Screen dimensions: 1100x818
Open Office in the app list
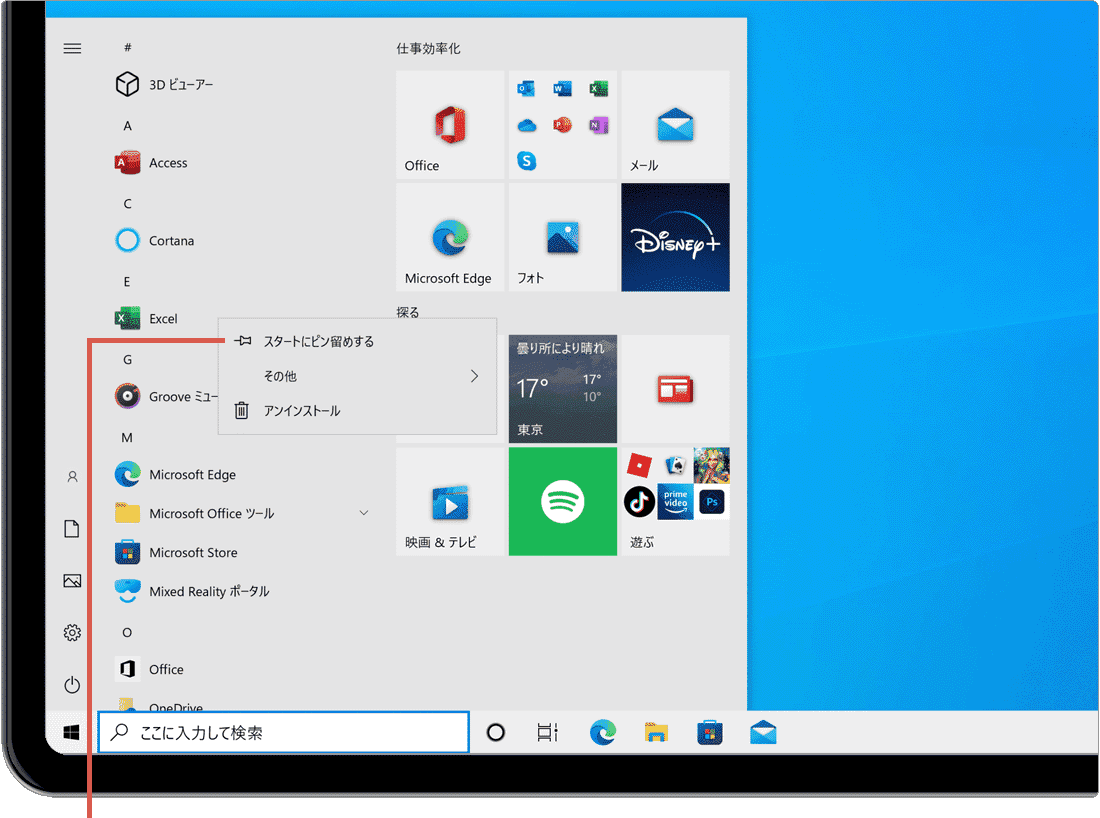click(149, 669)
